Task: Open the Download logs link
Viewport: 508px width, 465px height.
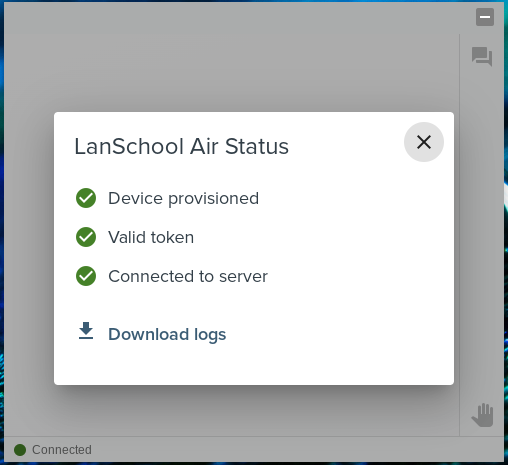Action: coord(167,334)
